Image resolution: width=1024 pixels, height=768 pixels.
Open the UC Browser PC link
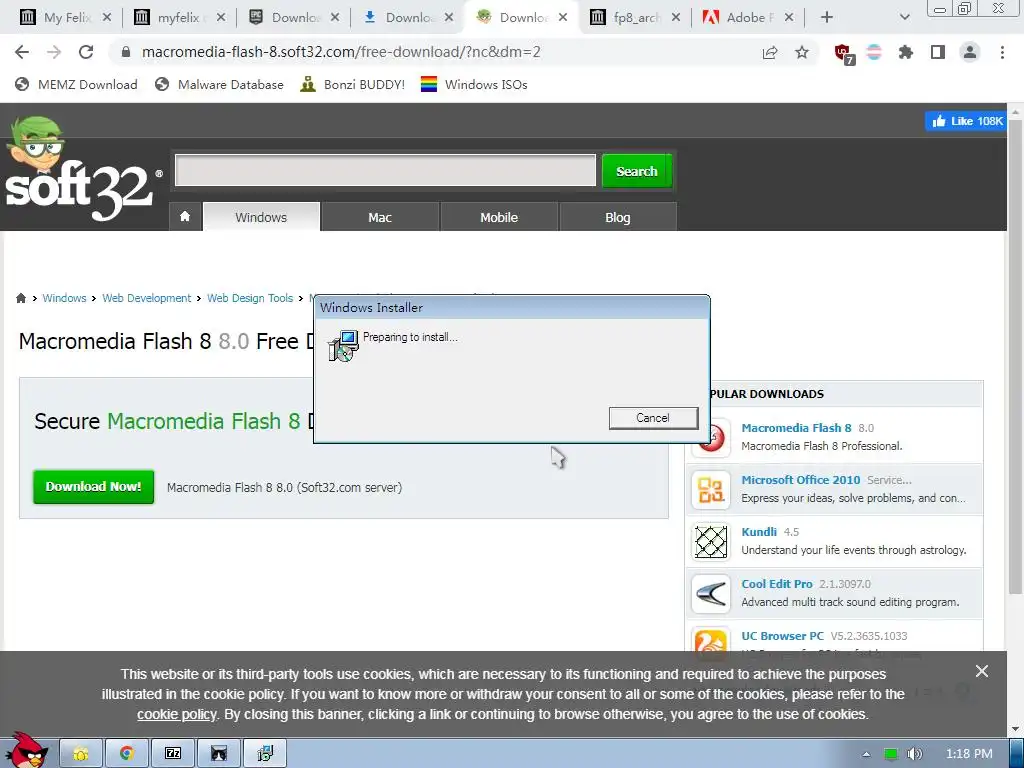click(782, 636)
